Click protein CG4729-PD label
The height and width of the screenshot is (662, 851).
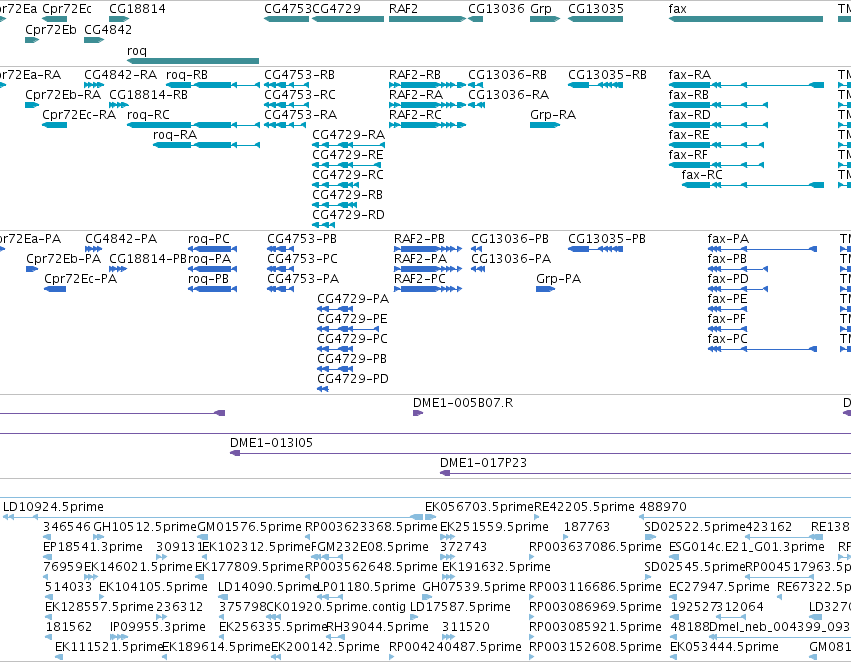[x=353, y=379]
